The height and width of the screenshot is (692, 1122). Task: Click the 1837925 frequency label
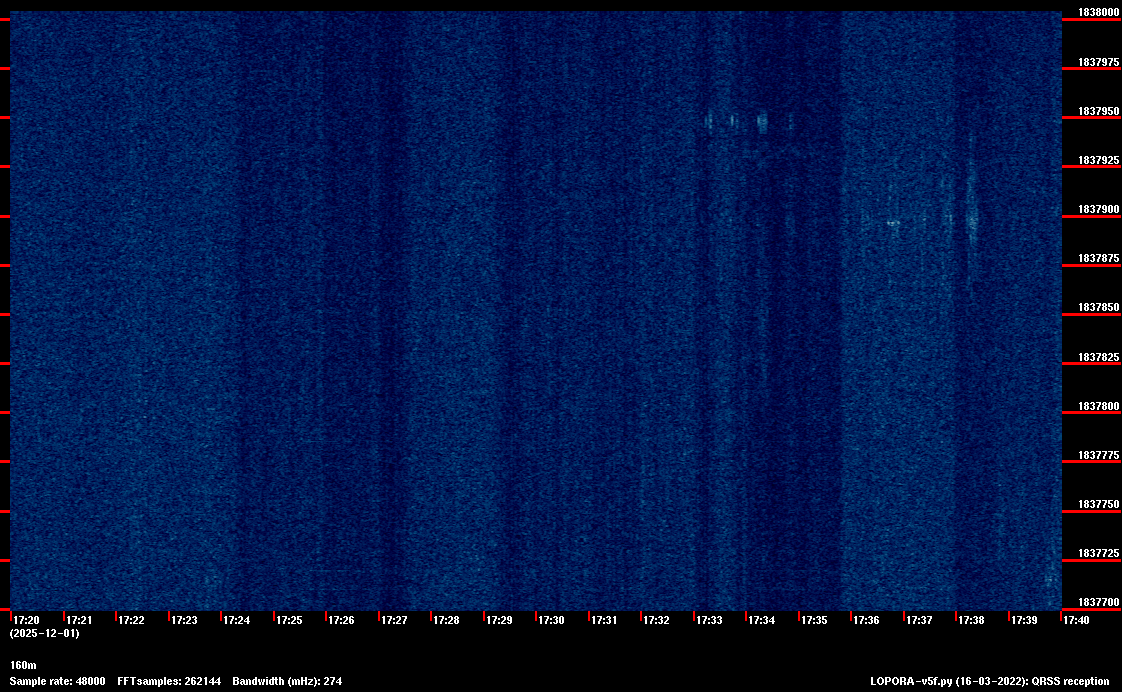[1098, 160]
